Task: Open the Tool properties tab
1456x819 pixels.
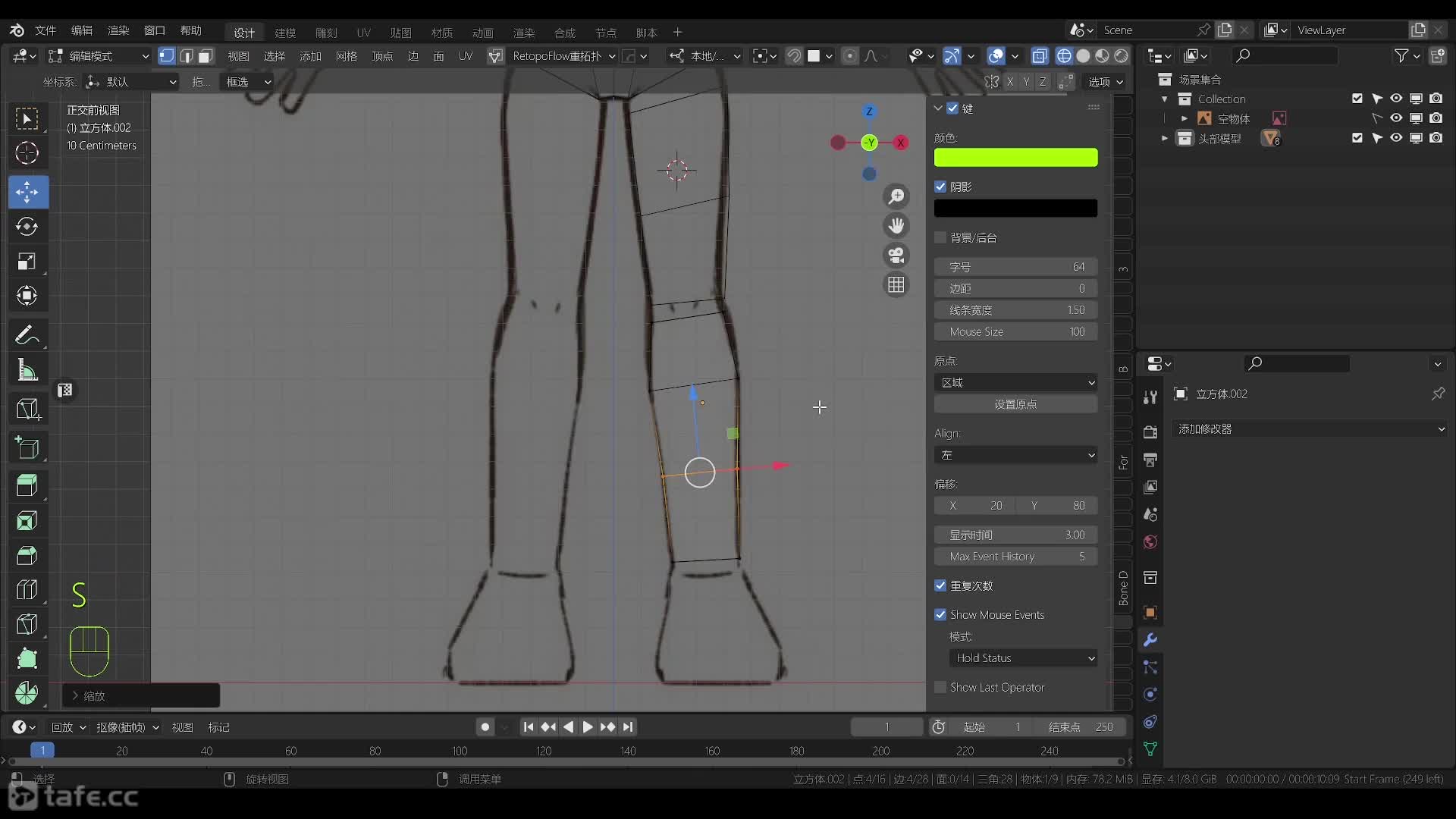Action: pyautogui.click(x=1150, y=397)
